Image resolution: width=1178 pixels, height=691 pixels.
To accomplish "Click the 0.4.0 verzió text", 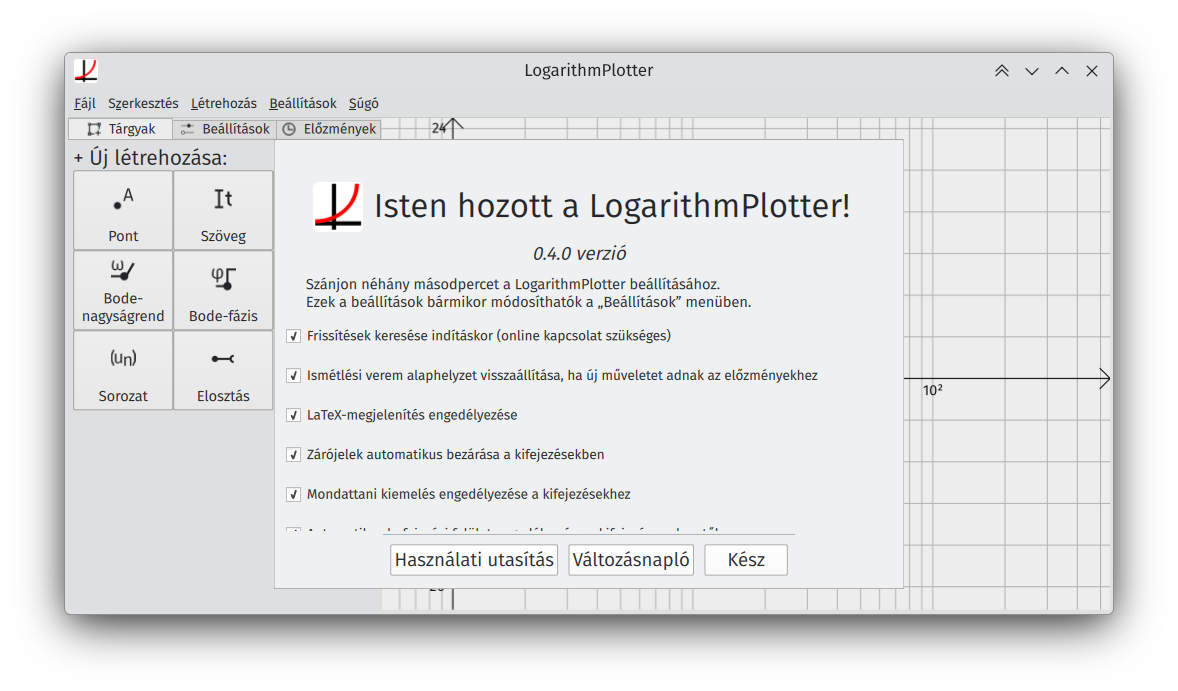I will pyautogui.click(x=579, y=254).
